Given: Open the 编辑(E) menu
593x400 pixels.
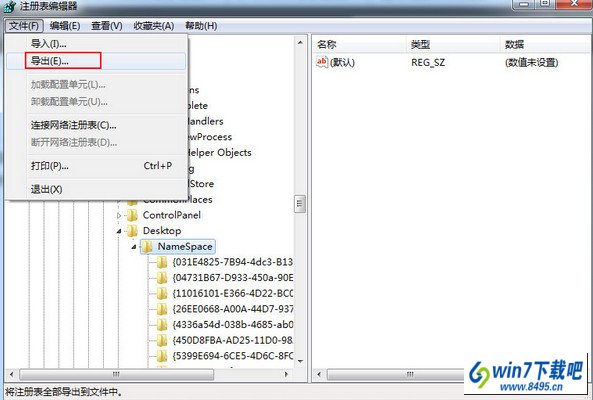Looking at the screenshot, I should (x=65, y=26).
